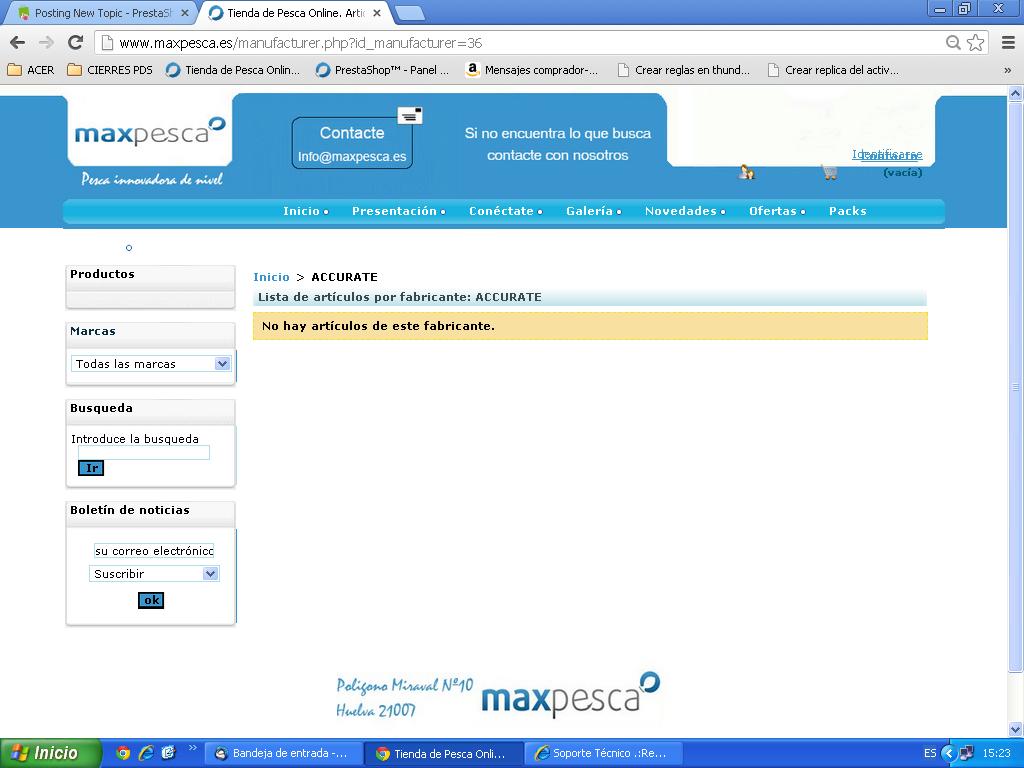Open Amazon Mensajes comprador bookmark
Viewport: 1024px width, 768px height.
click(532, 70)
